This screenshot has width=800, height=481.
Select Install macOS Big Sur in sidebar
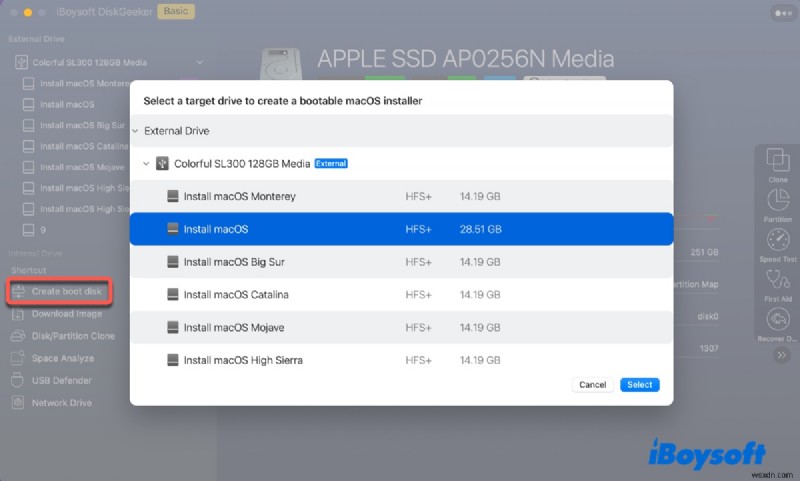pos(82,125)
